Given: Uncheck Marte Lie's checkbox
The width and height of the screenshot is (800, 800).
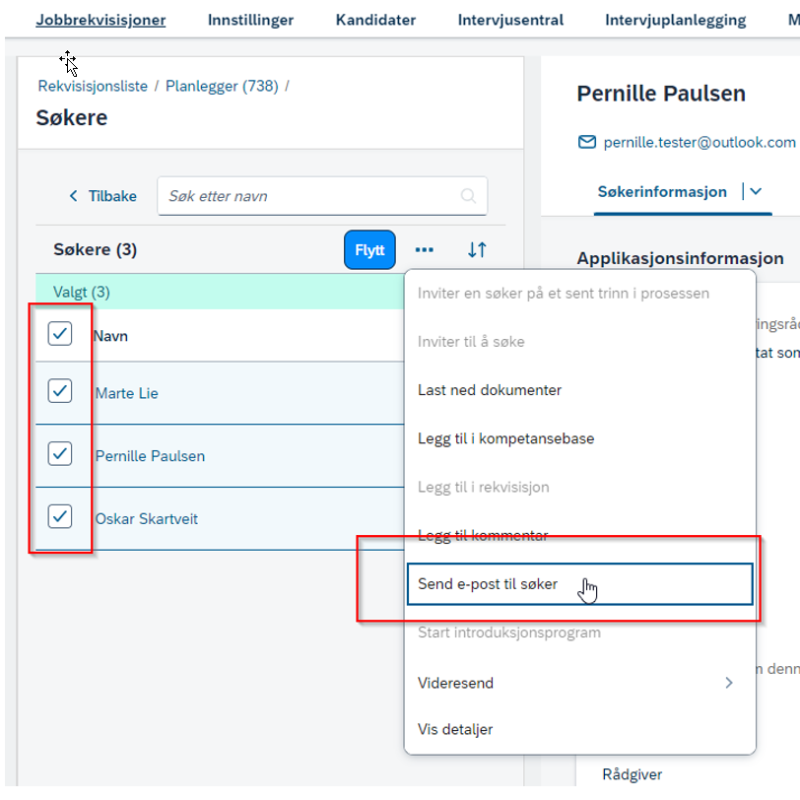Looking at the screenshot, I should [x=60, y=391].
